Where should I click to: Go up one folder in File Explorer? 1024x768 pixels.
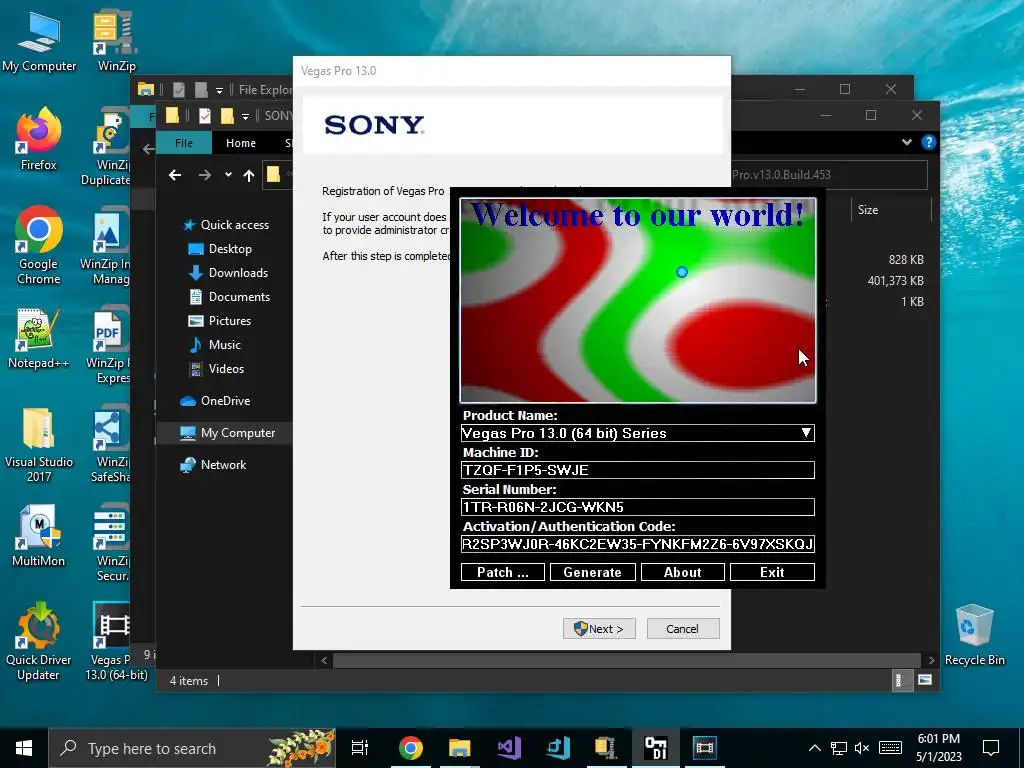[x=249, y=175]
